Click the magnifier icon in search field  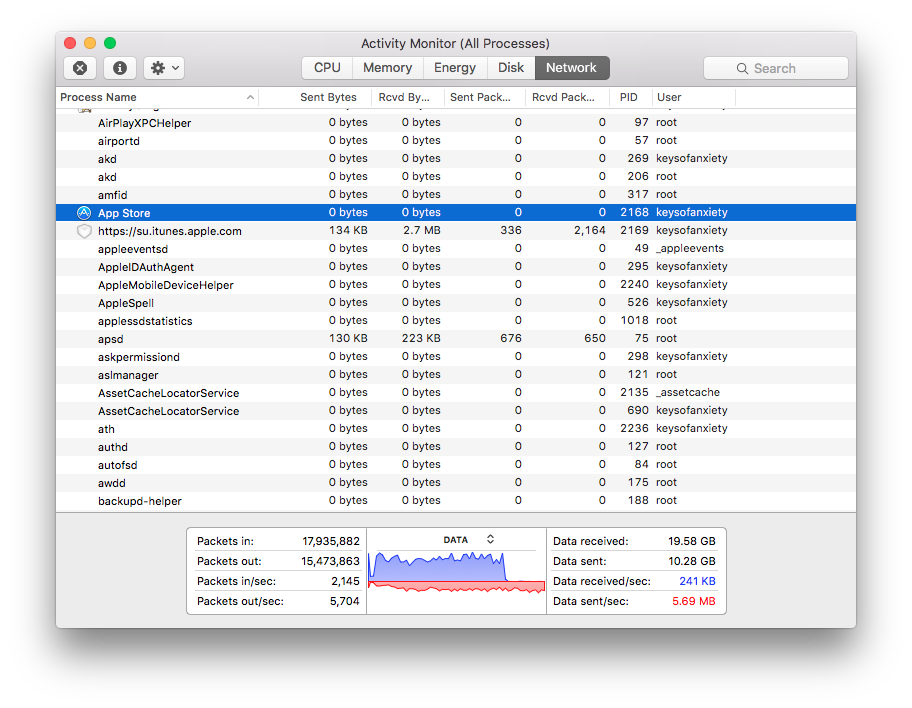tap(742, 69)
